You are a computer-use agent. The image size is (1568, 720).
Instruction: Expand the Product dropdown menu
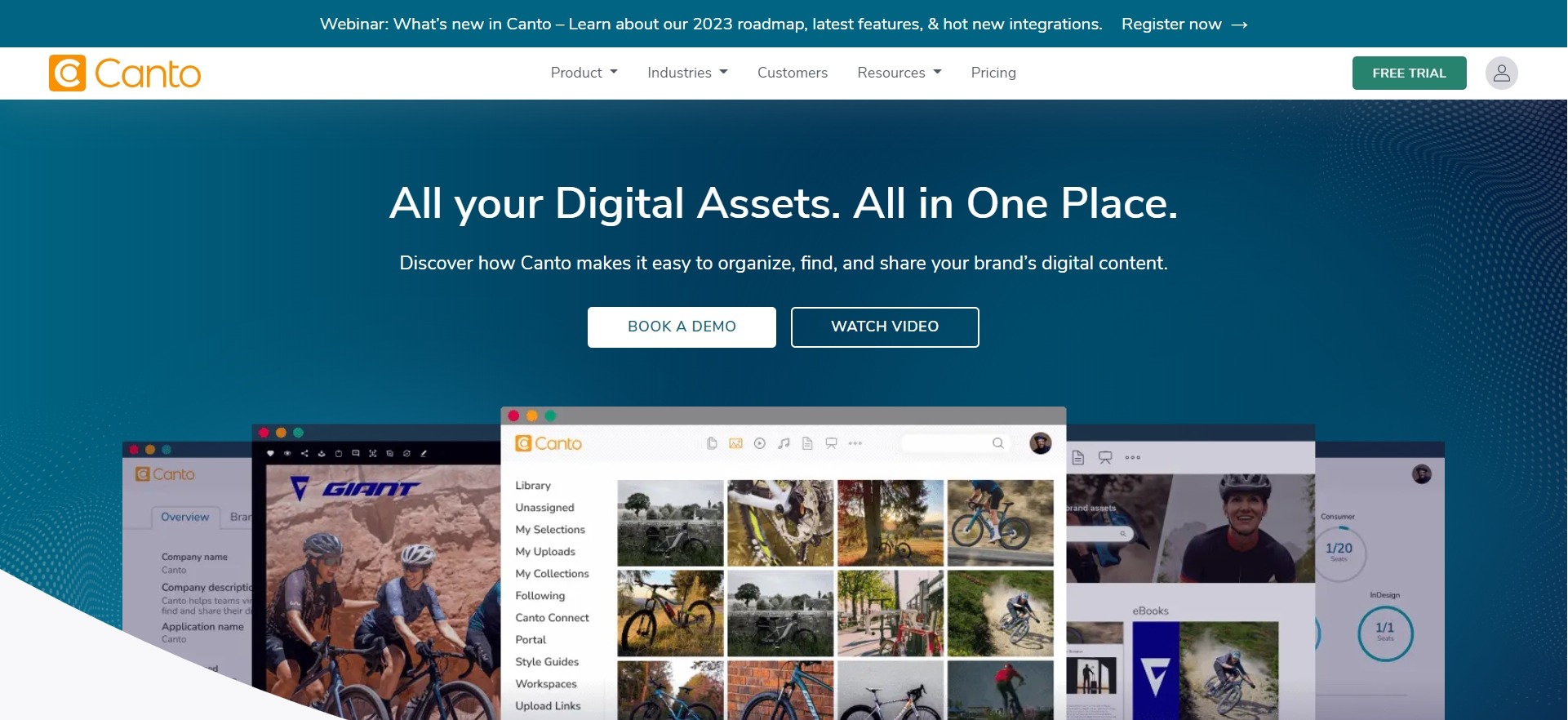click(x=584, y=73)
